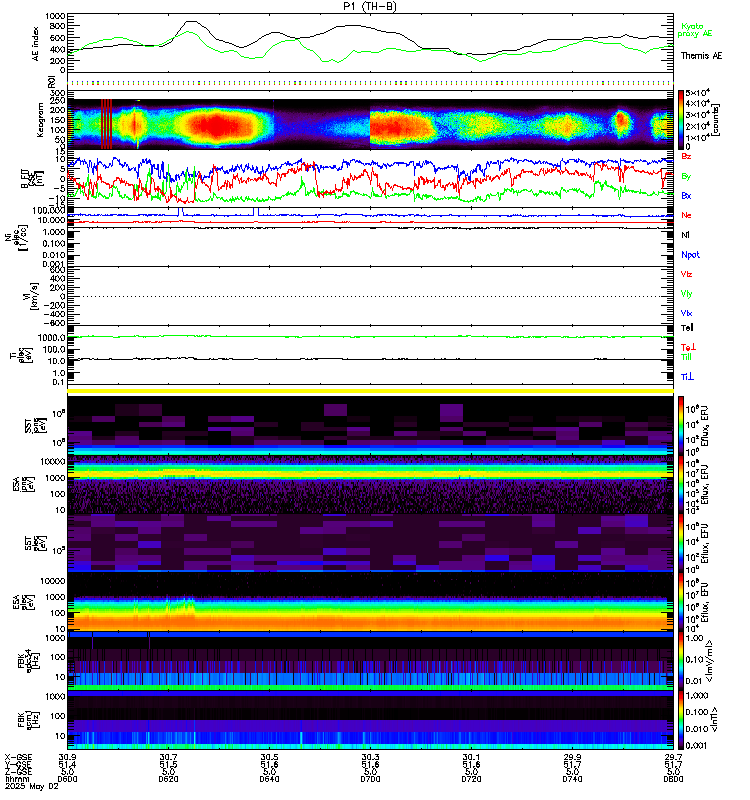The width and height of the screenshot is (750, 800).
Task: Click the "0800" time tick label
Action: (x=673, y=779)
